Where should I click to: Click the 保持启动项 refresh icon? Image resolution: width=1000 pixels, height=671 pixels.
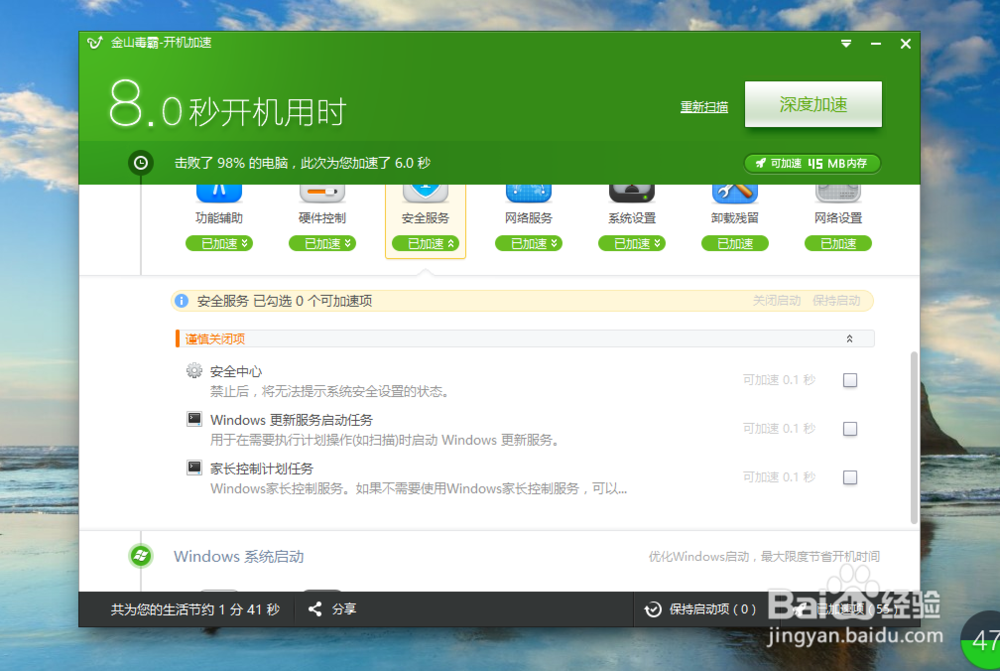pos(652,609)
